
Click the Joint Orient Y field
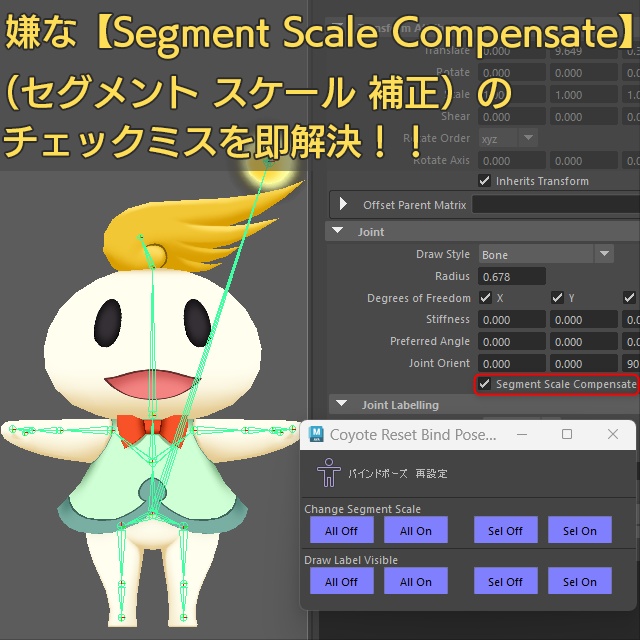point(584,363)
